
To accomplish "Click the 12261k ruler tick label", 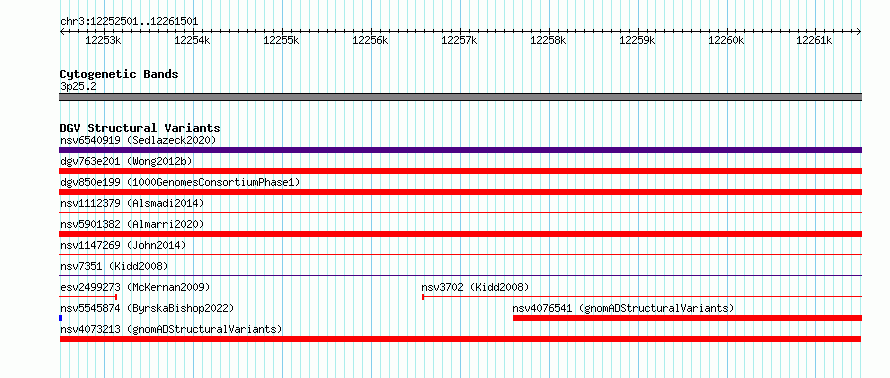I will pyautogui.click(x=815, y=40).
